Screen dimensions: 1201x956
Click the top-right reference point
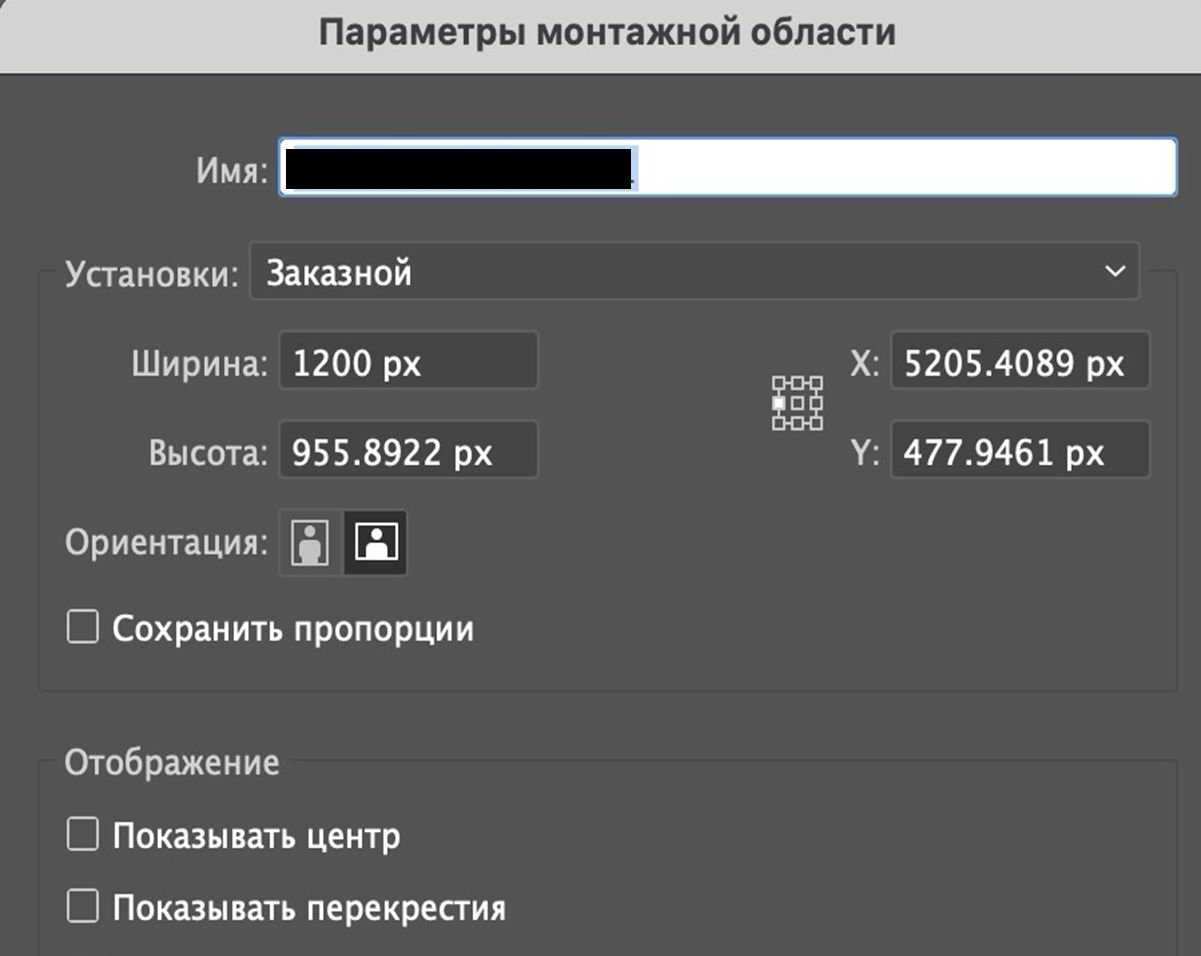tap(816, 382)
